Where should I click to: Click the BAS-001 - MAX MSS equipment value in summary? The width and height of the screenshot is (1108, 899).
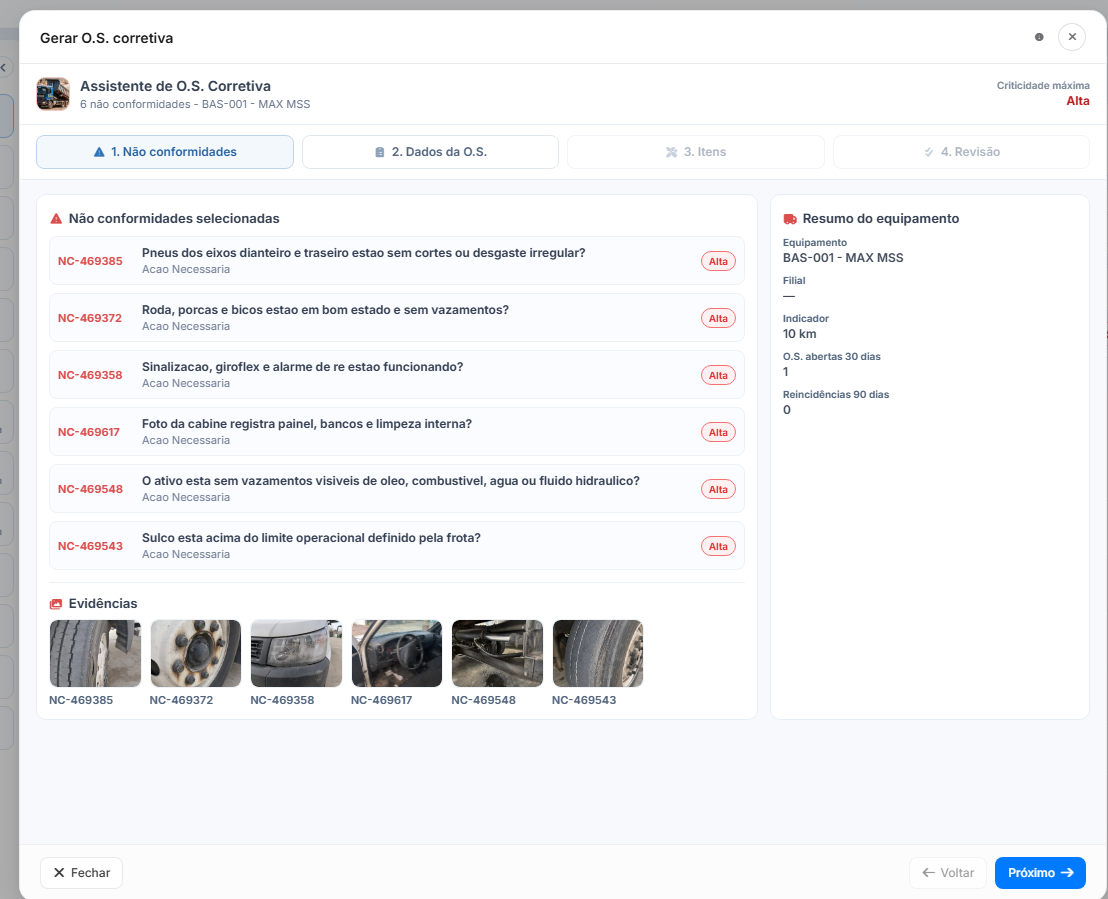coord(843,258)
